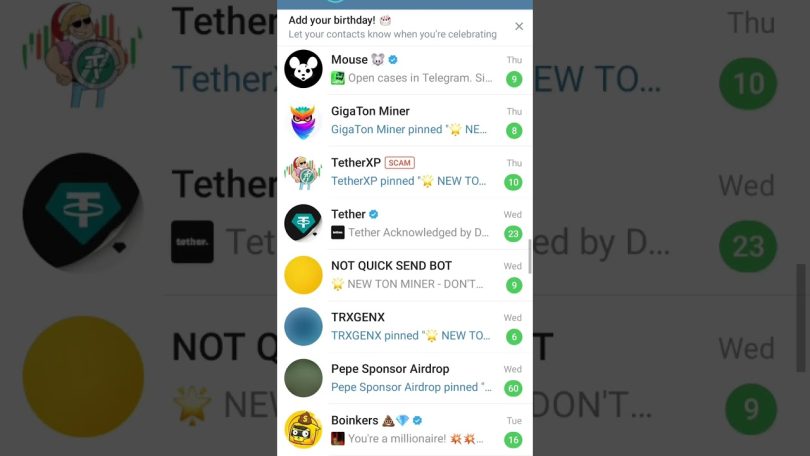The height and width of the screenshot is (456, 810).
Task: Click the SCAM label next to TetherXP
Action: (399, 163)
